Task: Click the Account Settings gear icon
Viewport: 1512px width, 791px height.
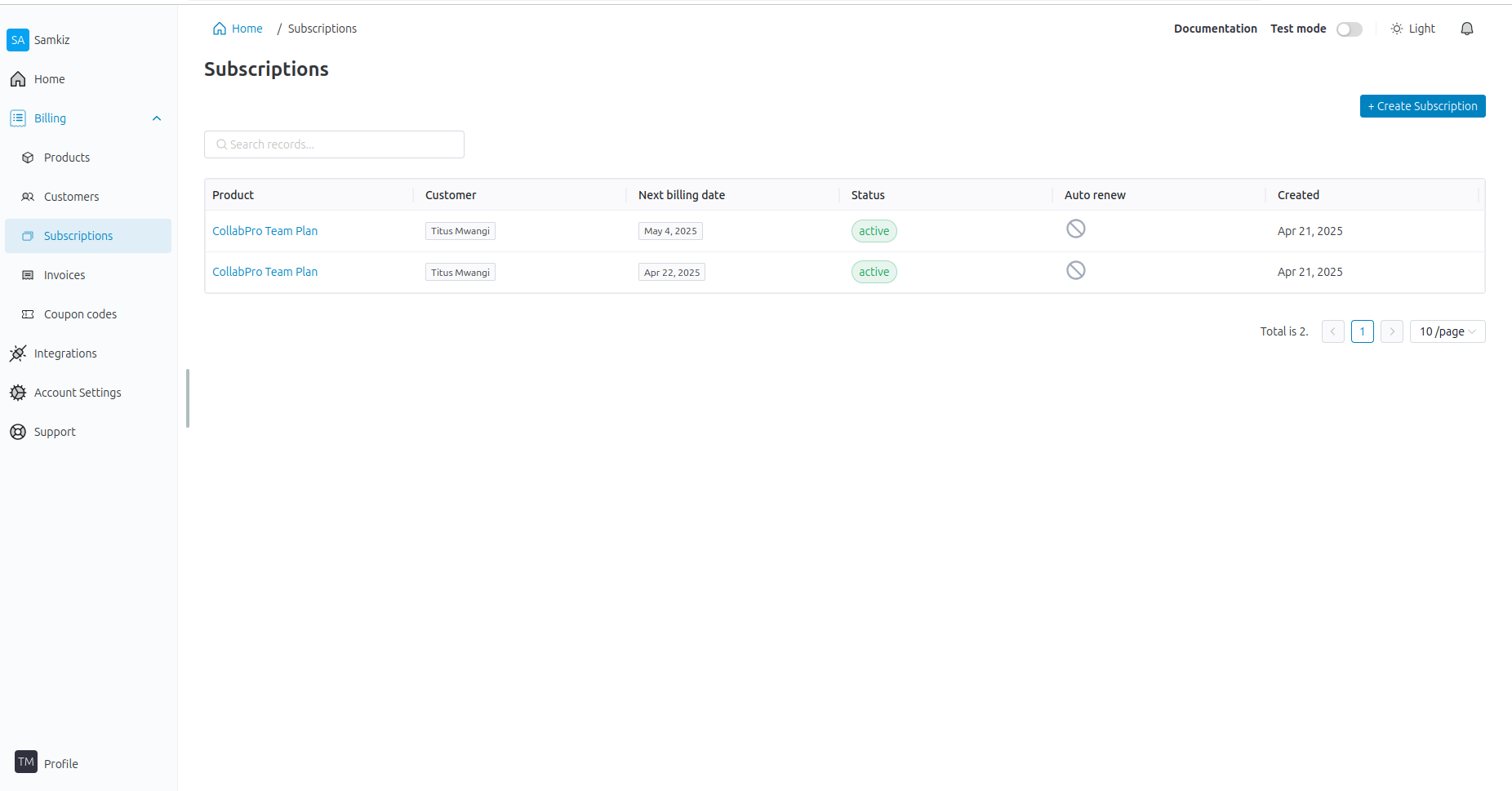Action: (x=18, y=393)
